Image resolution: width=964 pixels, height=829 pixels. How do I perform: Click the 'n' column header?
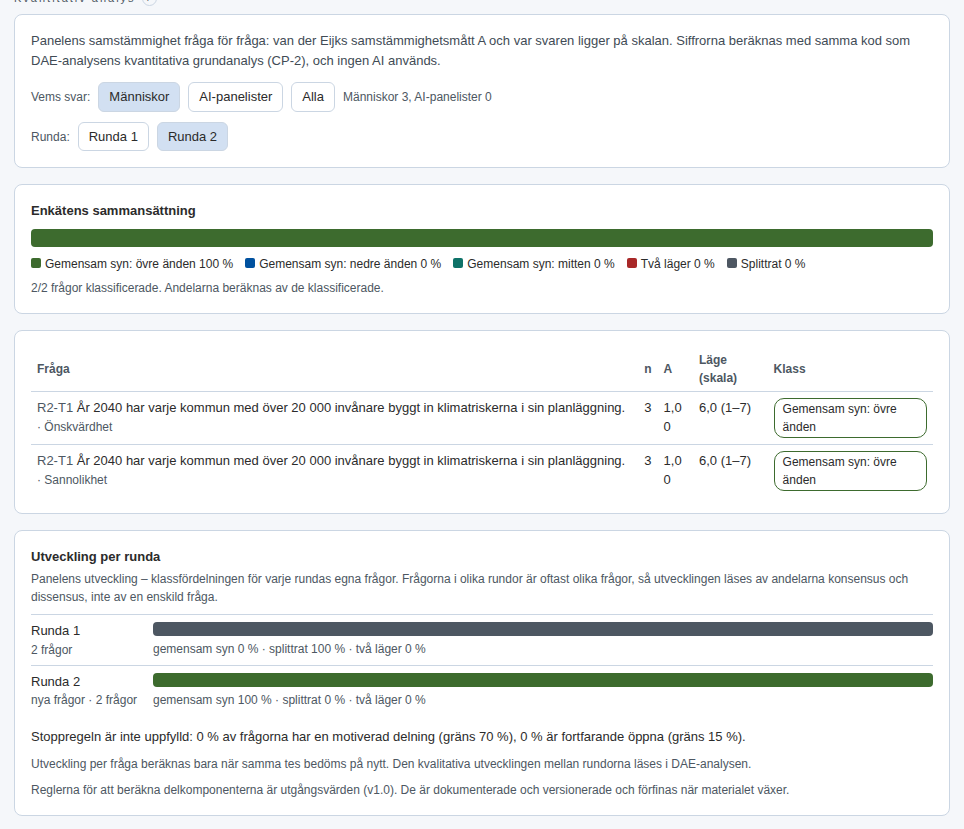648,369
